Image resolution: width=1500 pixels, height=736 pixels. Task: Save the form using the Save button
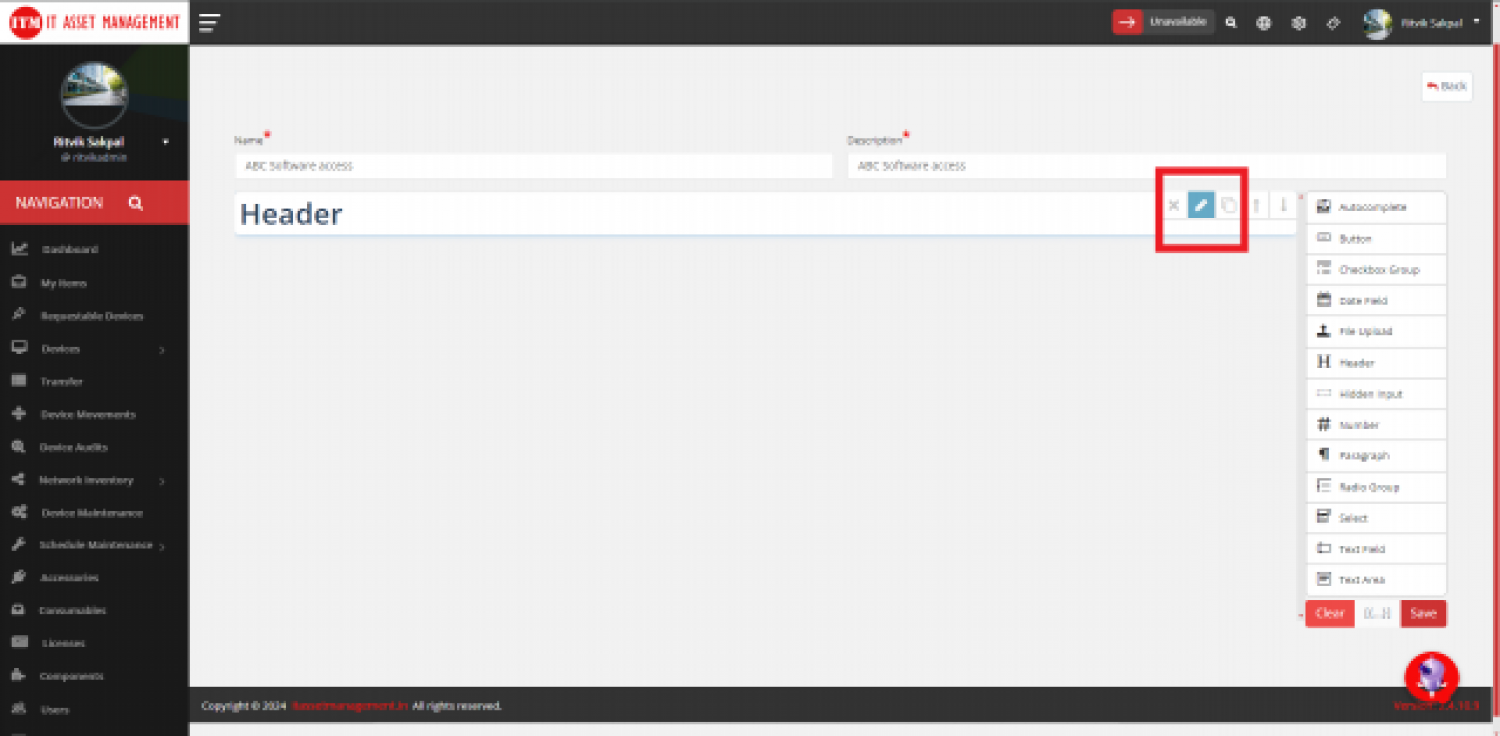(x=1423, y=613)
